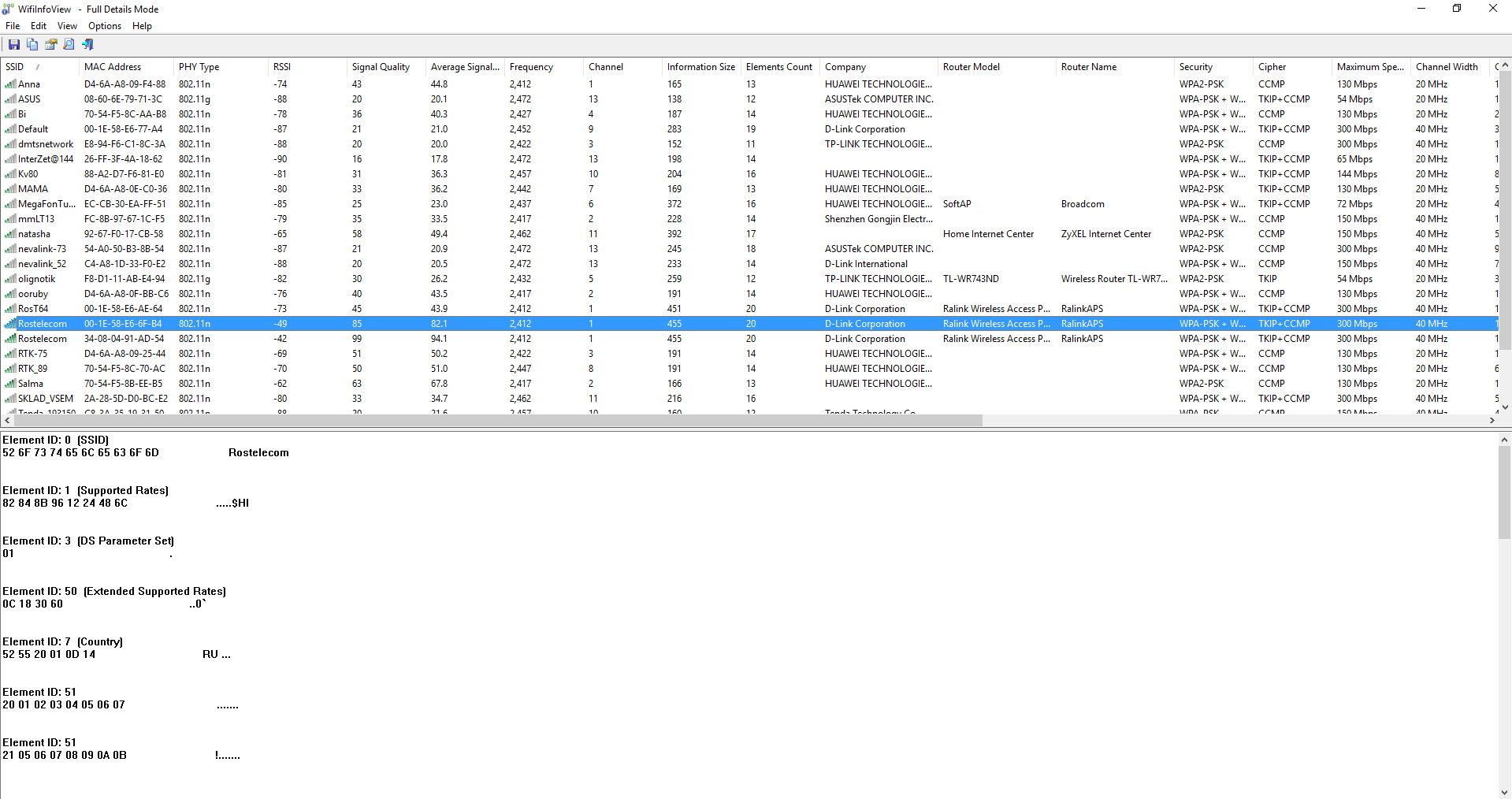Image resolution: width=1512 pixels, height=799 pixels.
Task: Click the TL-WR743ND router model cell
Action: pyautogui.click(x=971, y=278)
